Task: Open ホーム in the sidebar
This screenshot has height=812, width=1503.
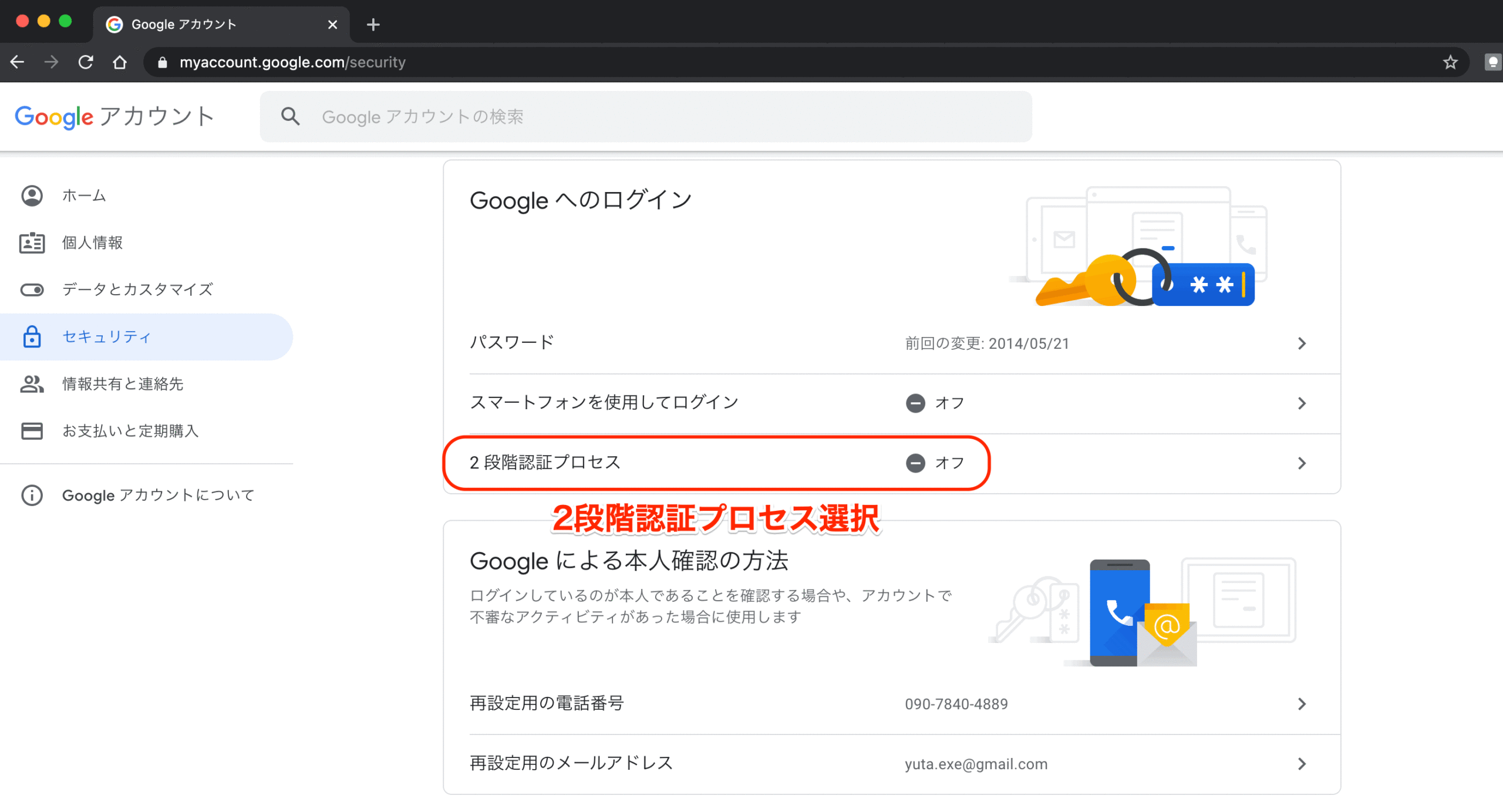Action: [x=147, y=196]
